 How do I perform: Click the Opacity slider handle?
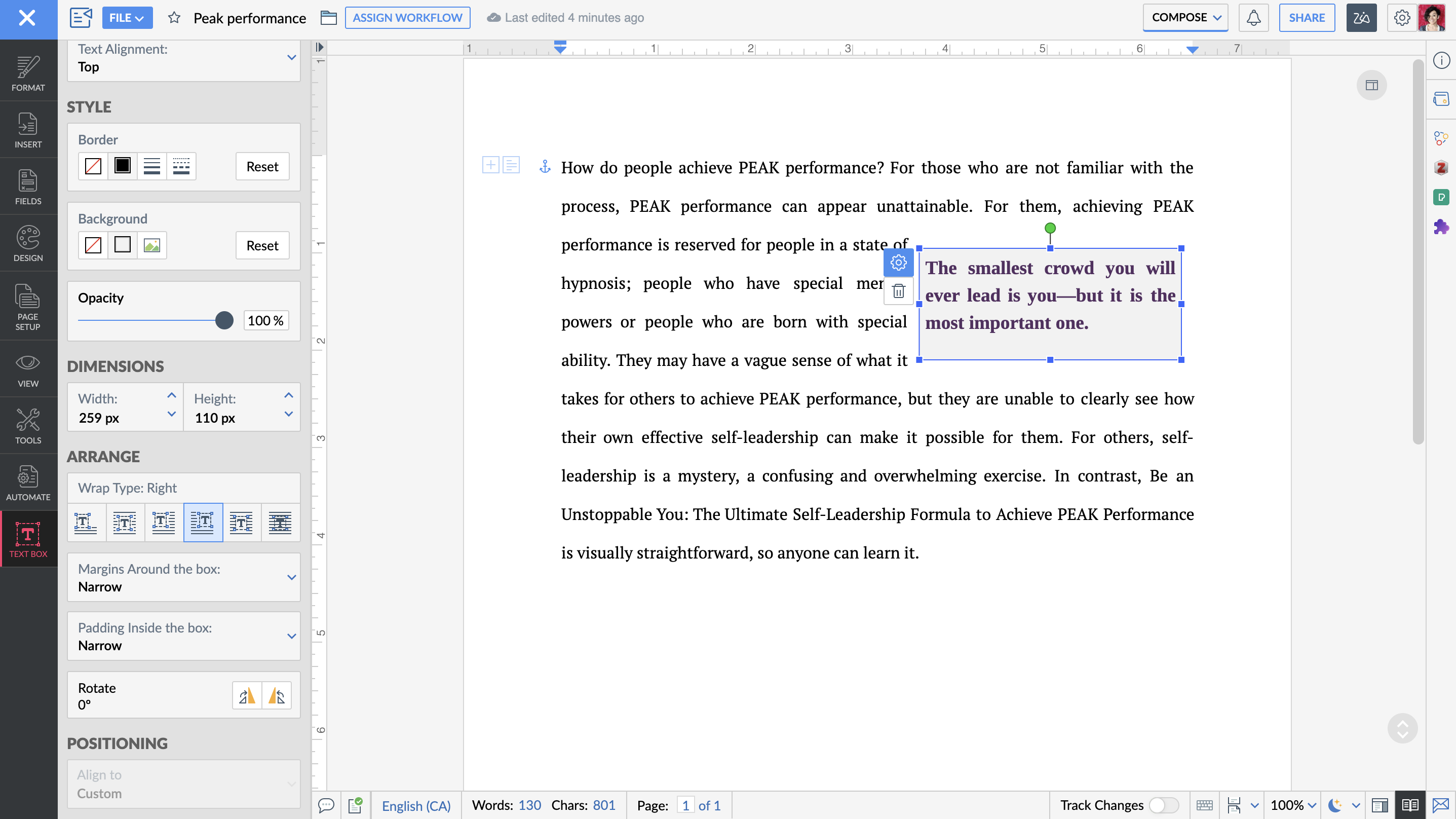[x=224, y=320]
